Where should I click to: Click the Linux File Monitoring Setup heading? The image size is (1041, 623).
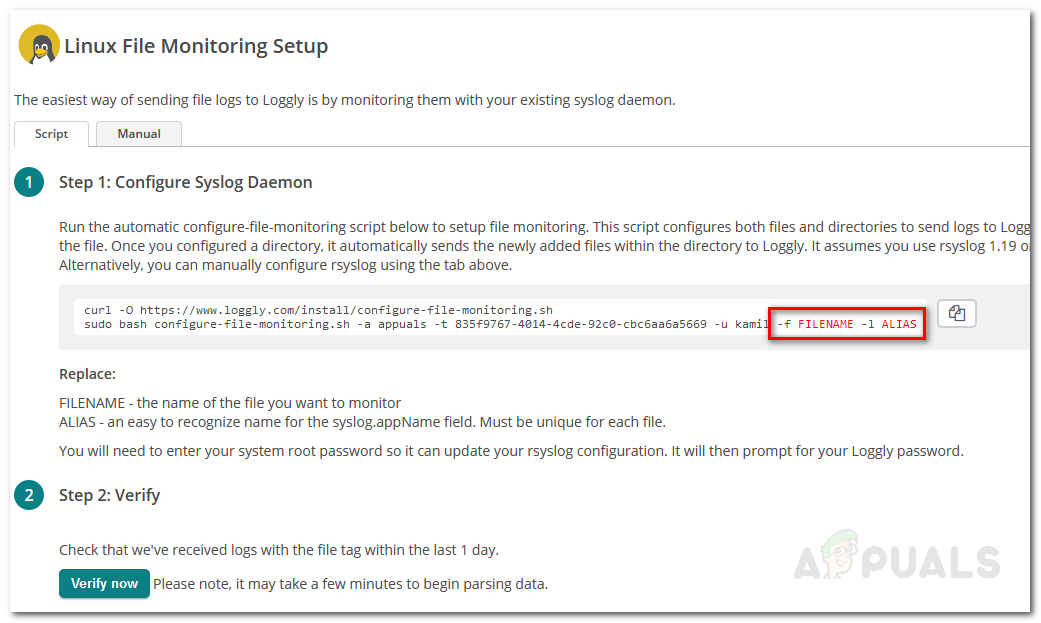196,46
